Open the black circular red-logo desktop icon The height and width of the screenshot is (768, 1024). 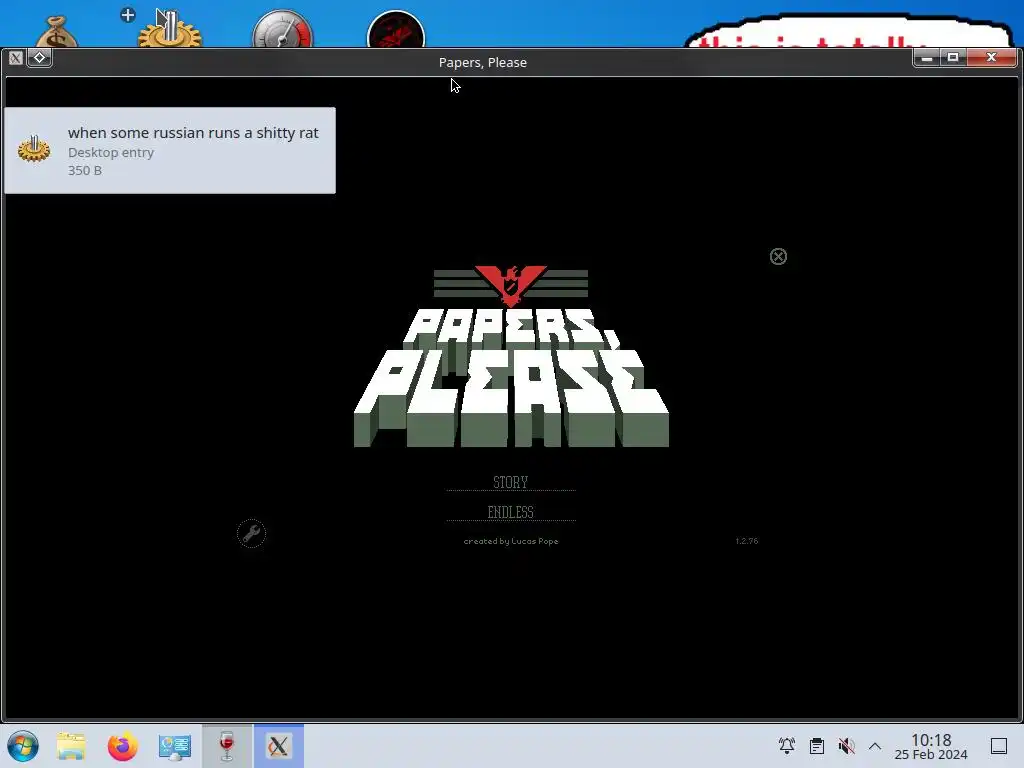pyautogui.click(x=396, y=31)
